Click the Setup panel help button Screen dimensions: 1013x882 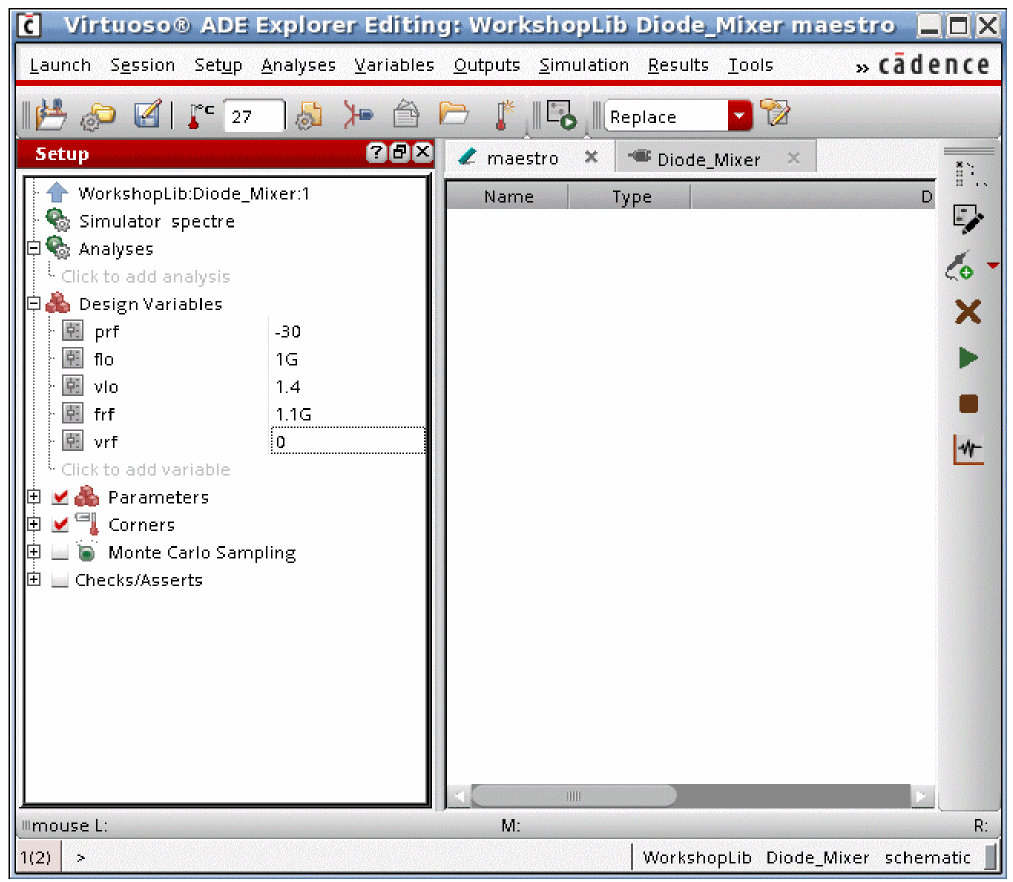(376, 152)
